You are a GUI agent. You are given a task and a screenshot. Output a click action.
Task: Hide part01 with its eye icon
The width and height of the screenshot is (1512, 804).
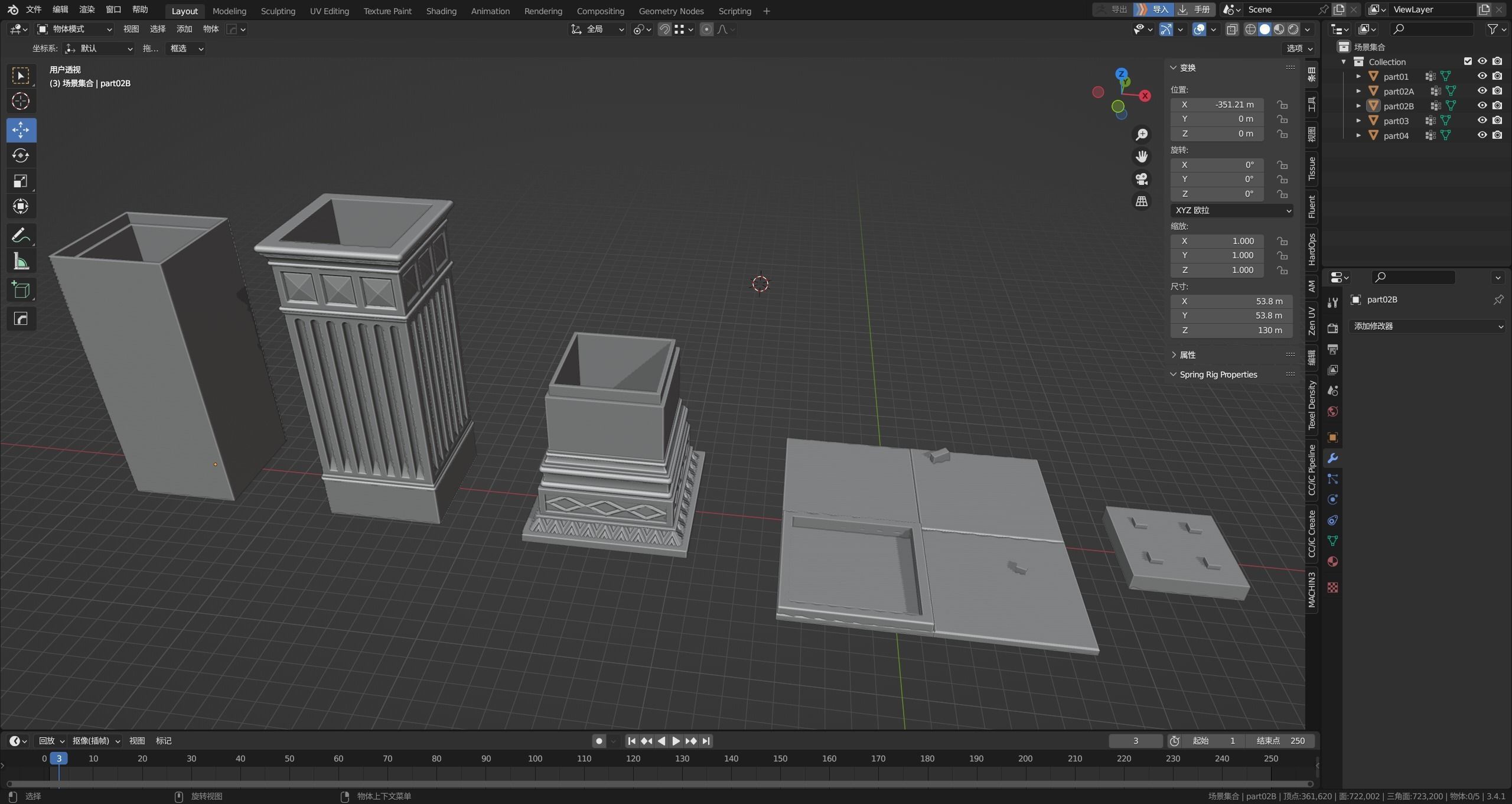(x=1482, y=76)
